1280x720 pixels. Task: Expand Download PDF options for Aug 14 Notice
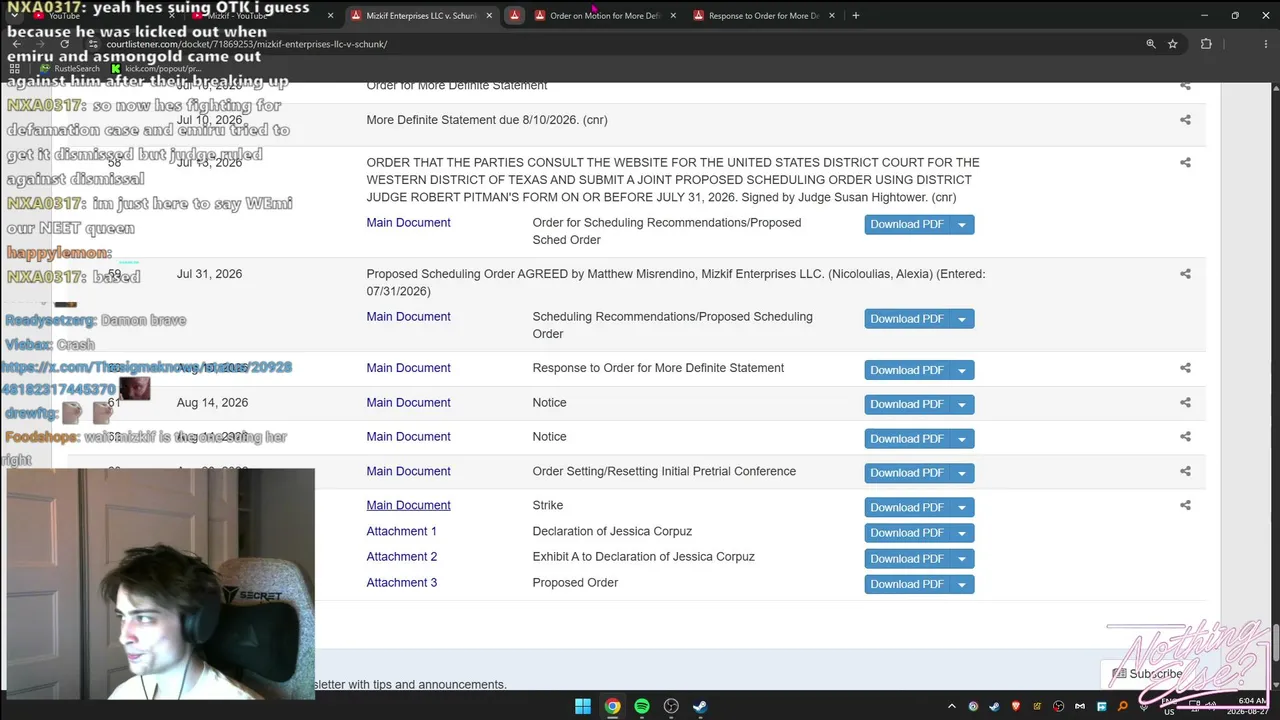tap(962, 404)
